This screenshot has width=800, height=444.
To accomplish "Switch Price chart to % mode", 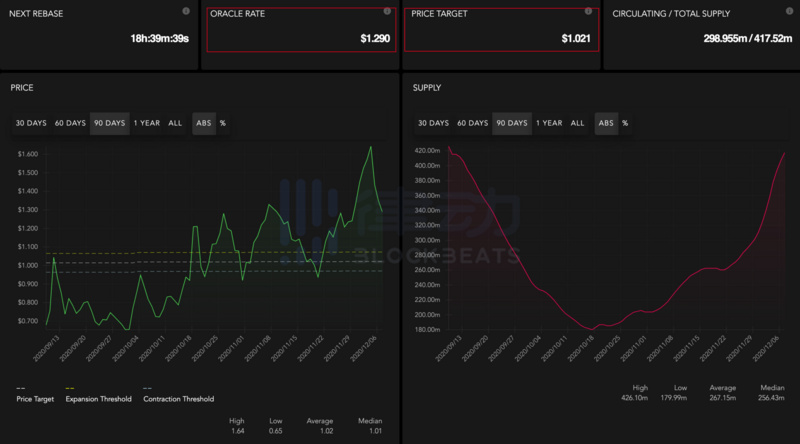I will coord(222,123).
